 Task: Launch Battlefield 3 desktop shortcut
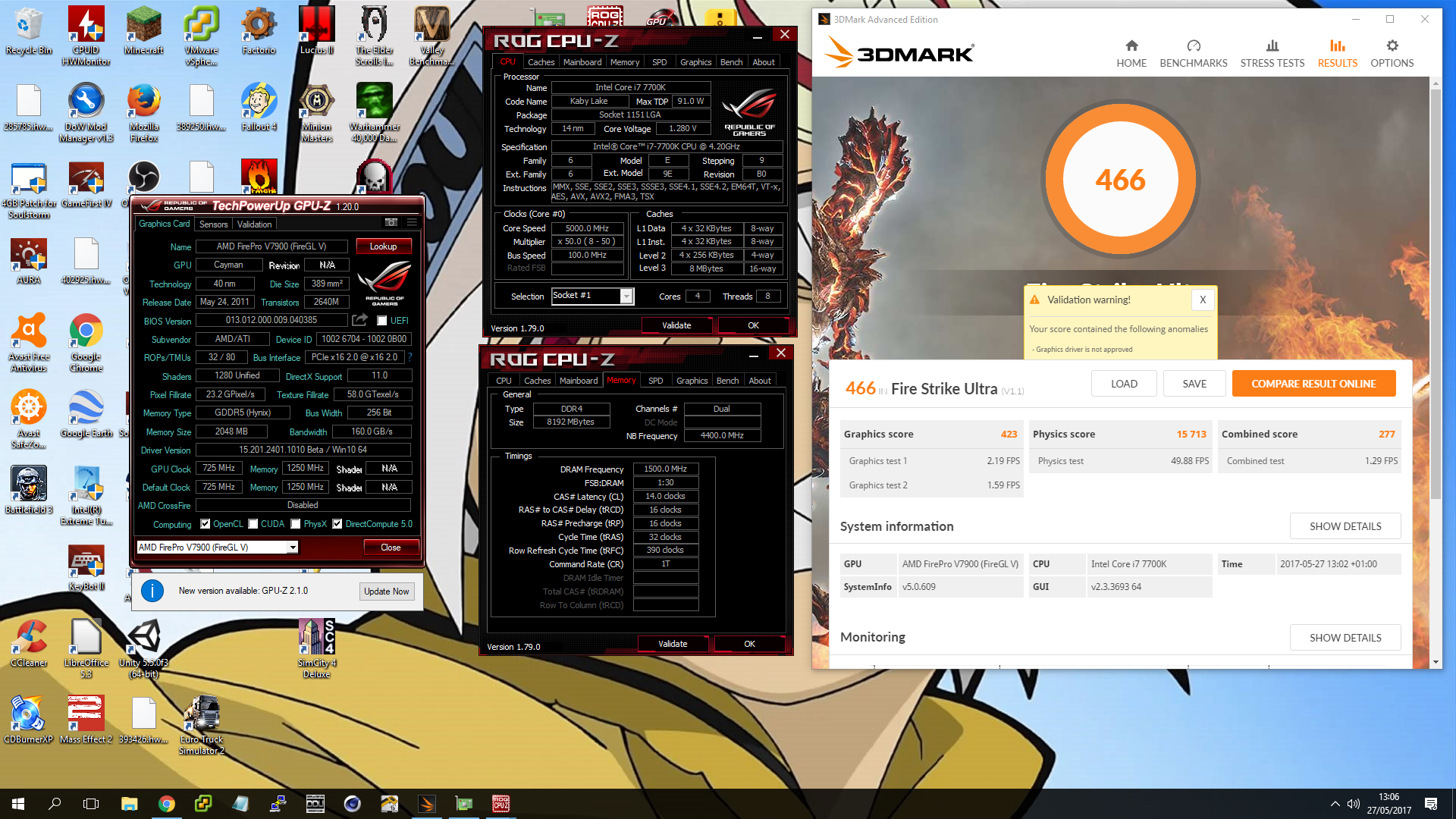tap(29, 490)
